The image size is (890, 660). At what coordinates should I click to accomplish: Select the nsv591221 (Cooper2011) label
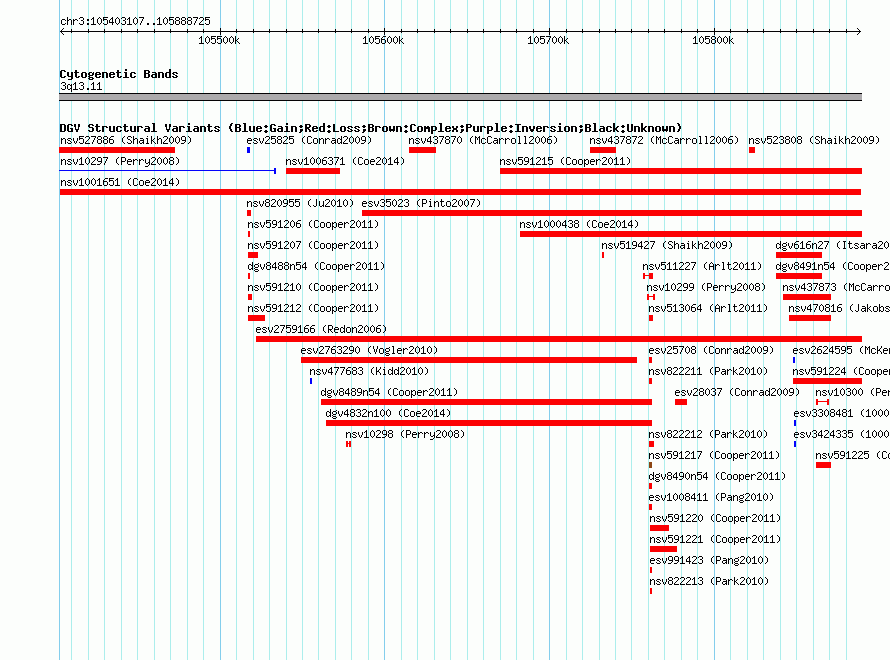(715, 539)
